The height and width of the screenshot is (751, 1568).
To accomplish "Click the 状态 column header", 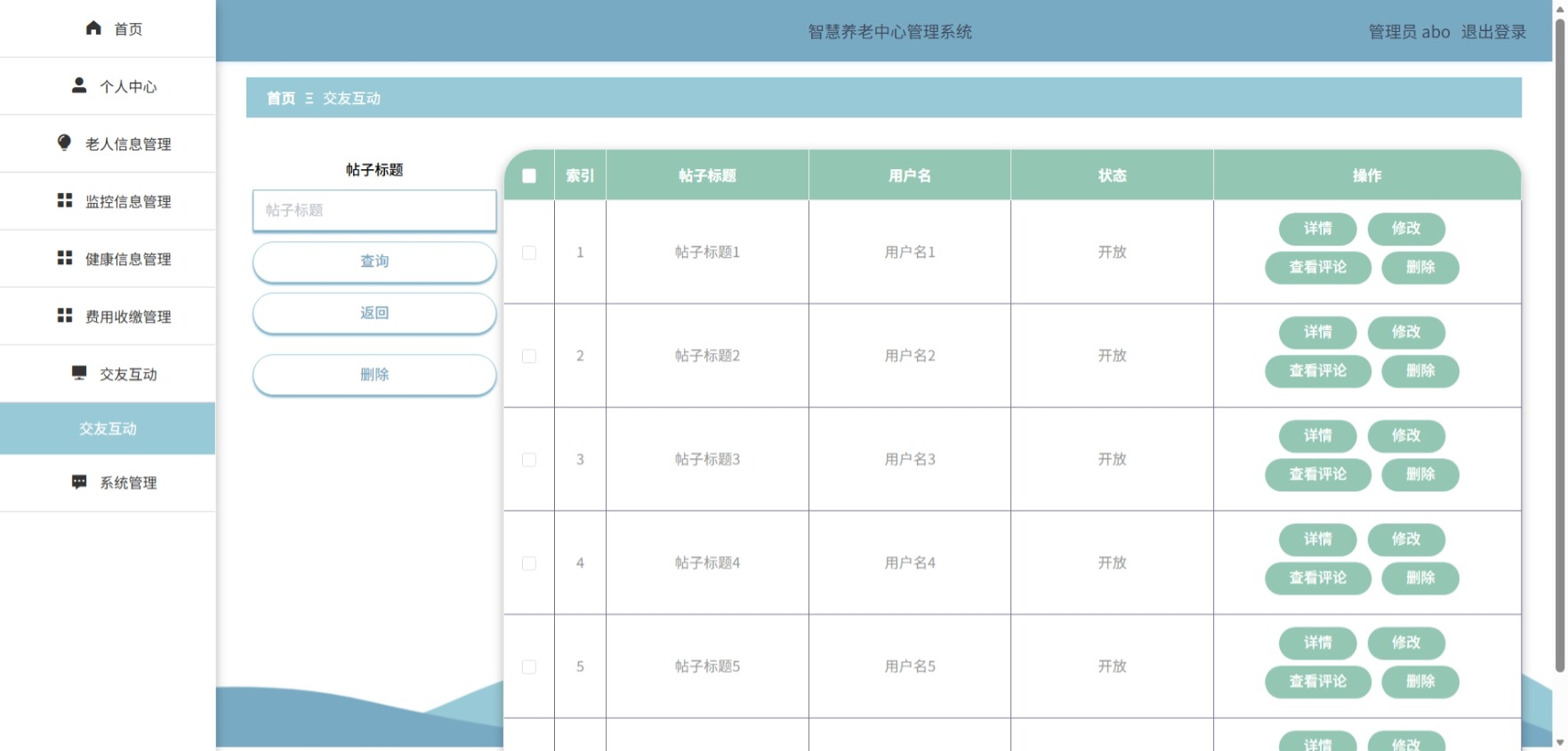I will tap(1112, 175).
